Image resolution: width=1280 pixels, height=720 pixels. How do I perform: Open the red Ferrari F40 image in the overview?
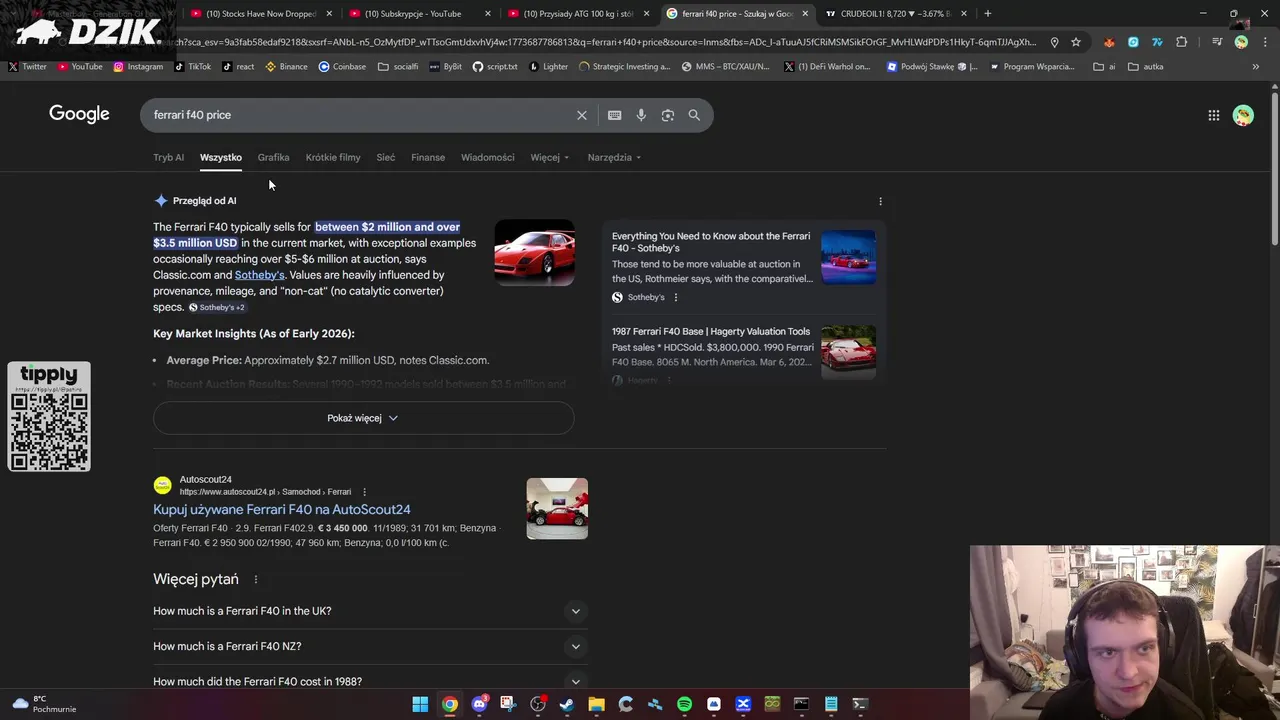coord(534,253)
